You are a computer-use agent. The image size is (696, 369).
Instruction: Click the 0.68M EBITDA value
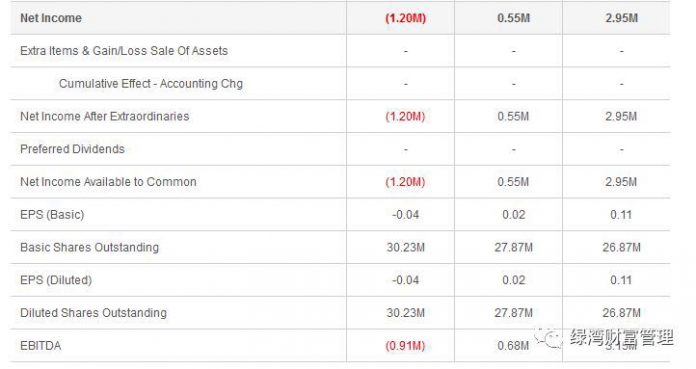(x=513, y=345)
